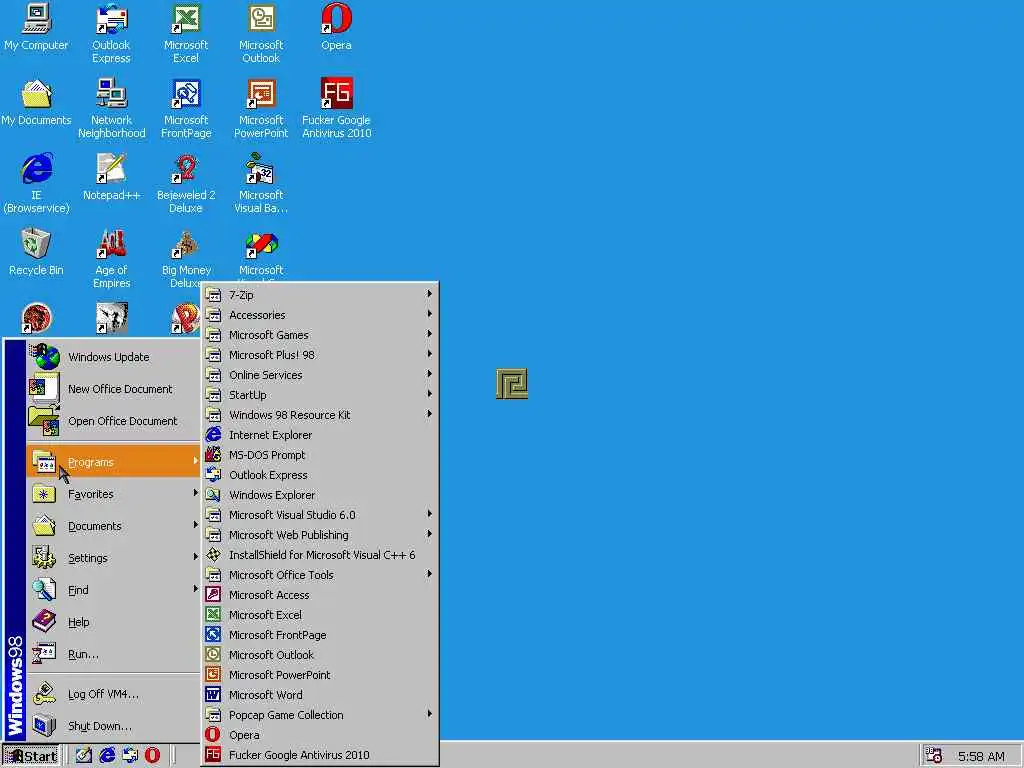Click the Outlook Express quick launch icon
The width and height of the screenshot is (1024, 768).
(130, 756)
